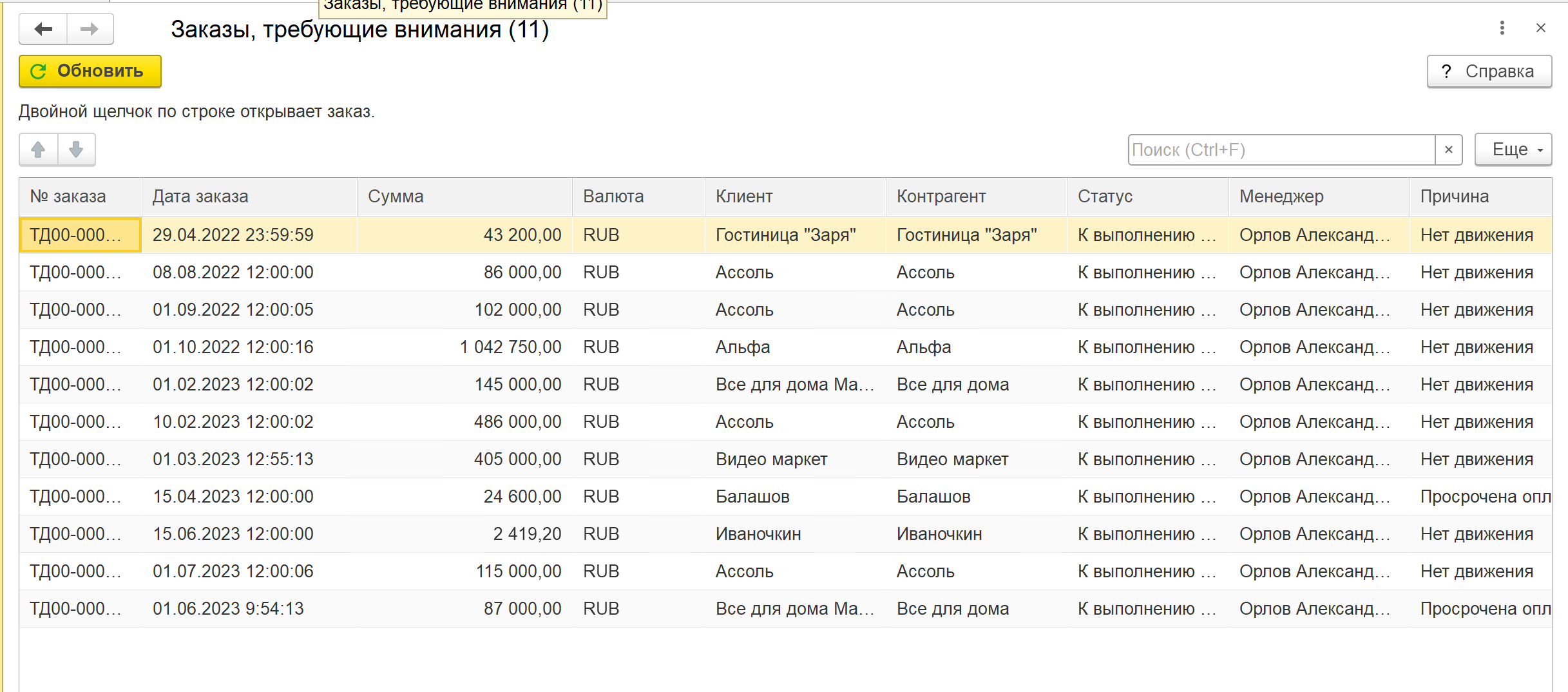This screenshot has height=692, width=1568.
Task: Click Просрочена reason in the 87 000,00 row
Action: pyautogui.click(x=1480, y=609)
